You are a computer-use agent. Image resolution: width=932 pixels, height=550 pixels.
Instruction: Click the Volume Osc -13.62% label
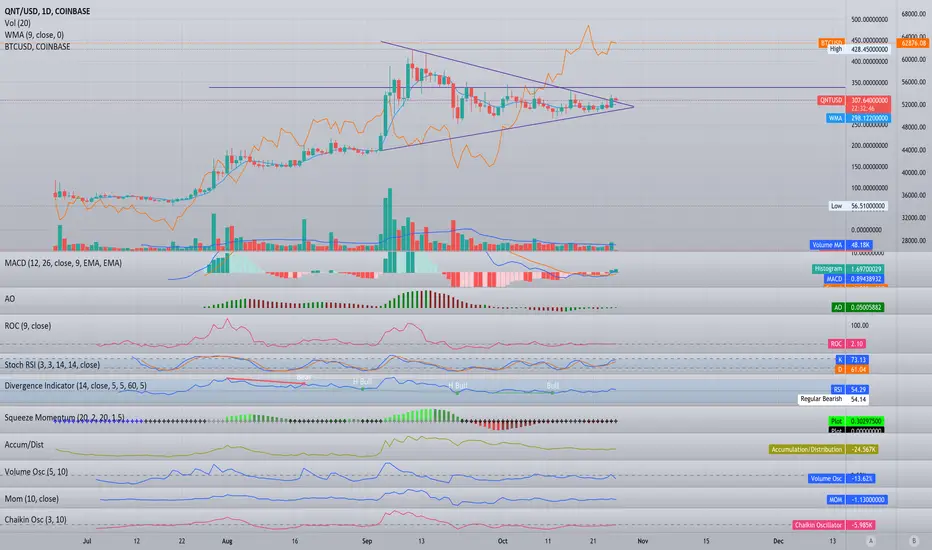[841, 478]
